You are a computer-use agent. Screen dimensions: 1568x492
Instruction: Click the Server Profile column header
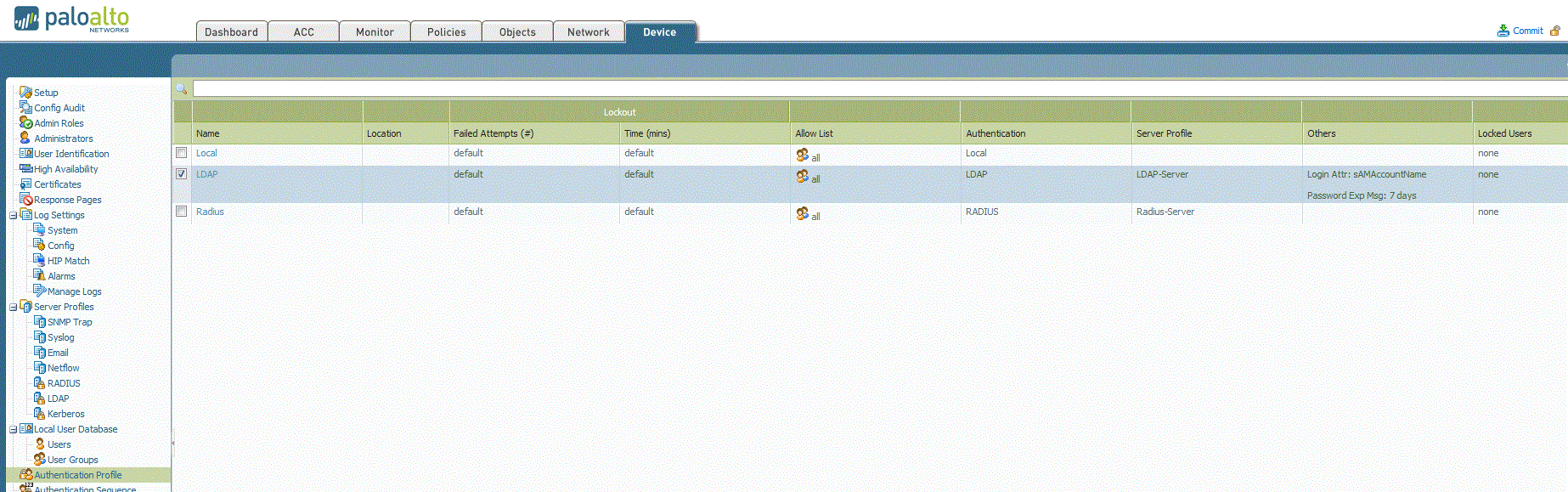click(1216, 133)
